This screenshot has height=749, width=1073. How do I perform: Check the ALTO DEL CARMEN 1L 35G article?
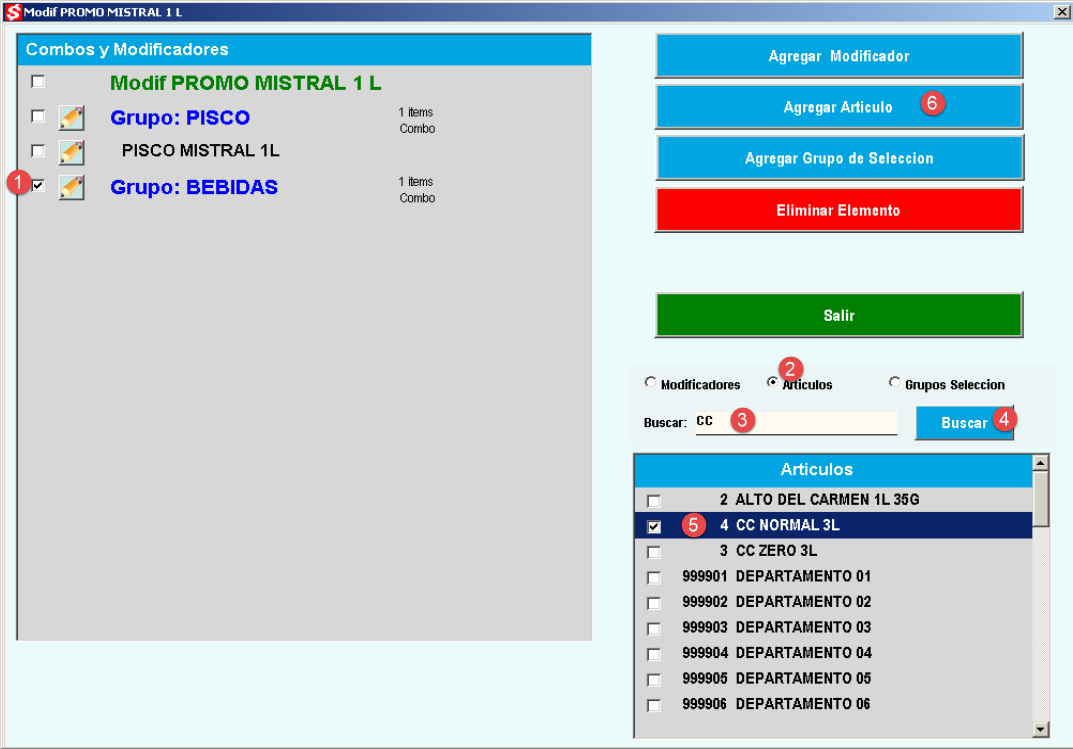click(654, 501)
